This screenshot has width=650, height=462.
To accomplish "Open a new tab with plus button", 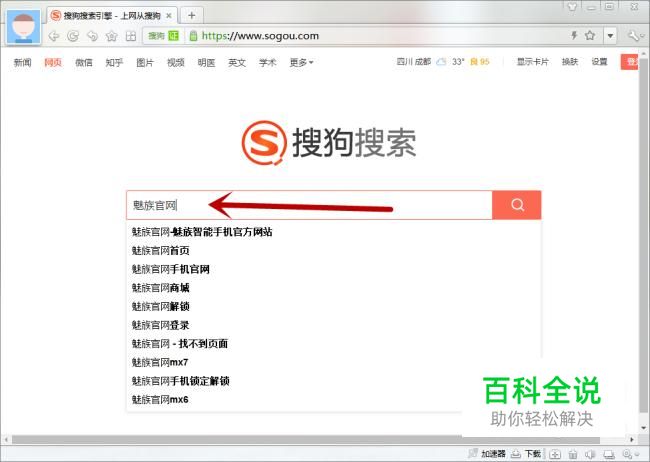I will coord(192,16).
